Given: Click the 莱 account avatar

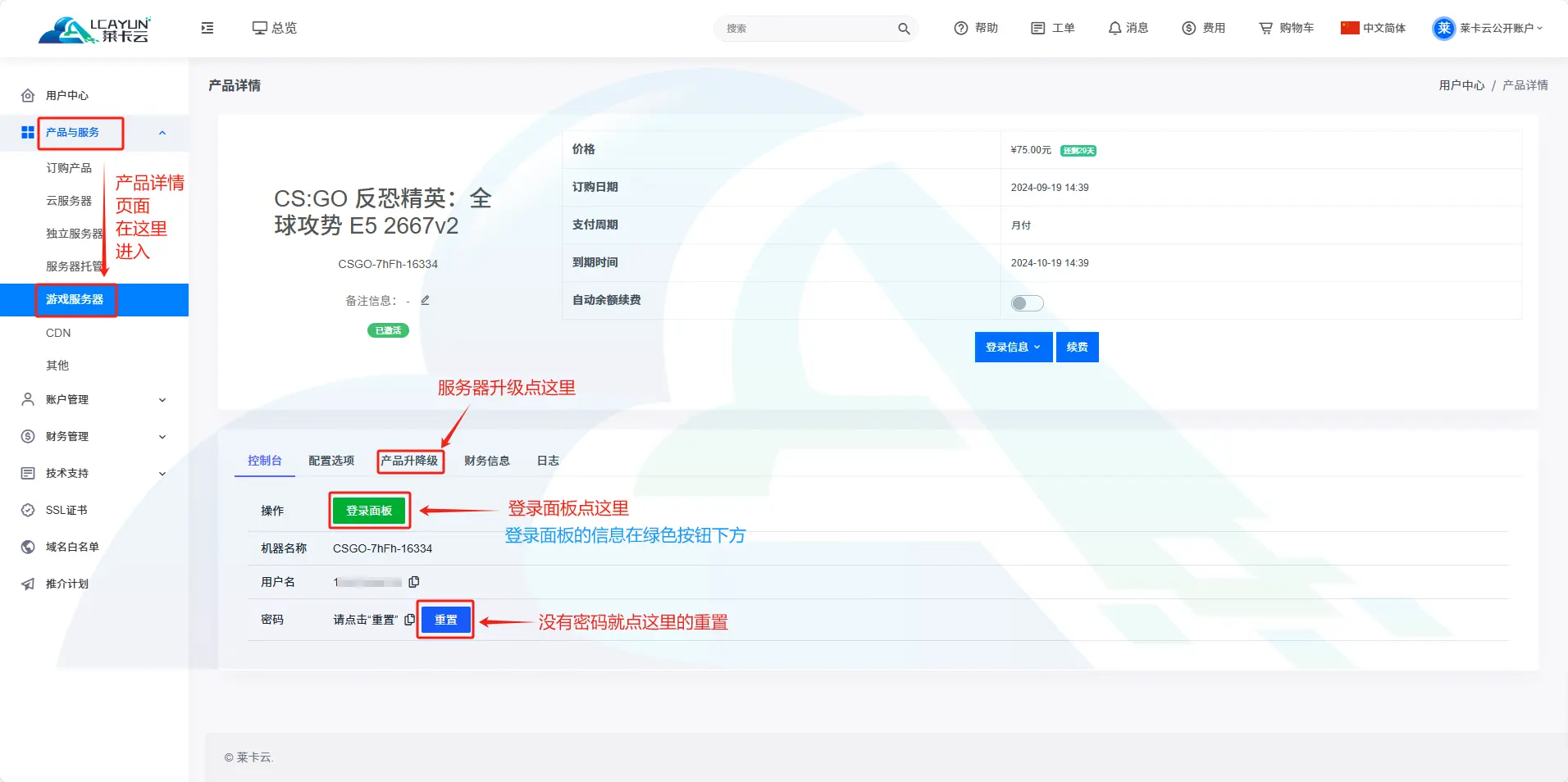Looking at the screenshot, I should pos(1443,28).
